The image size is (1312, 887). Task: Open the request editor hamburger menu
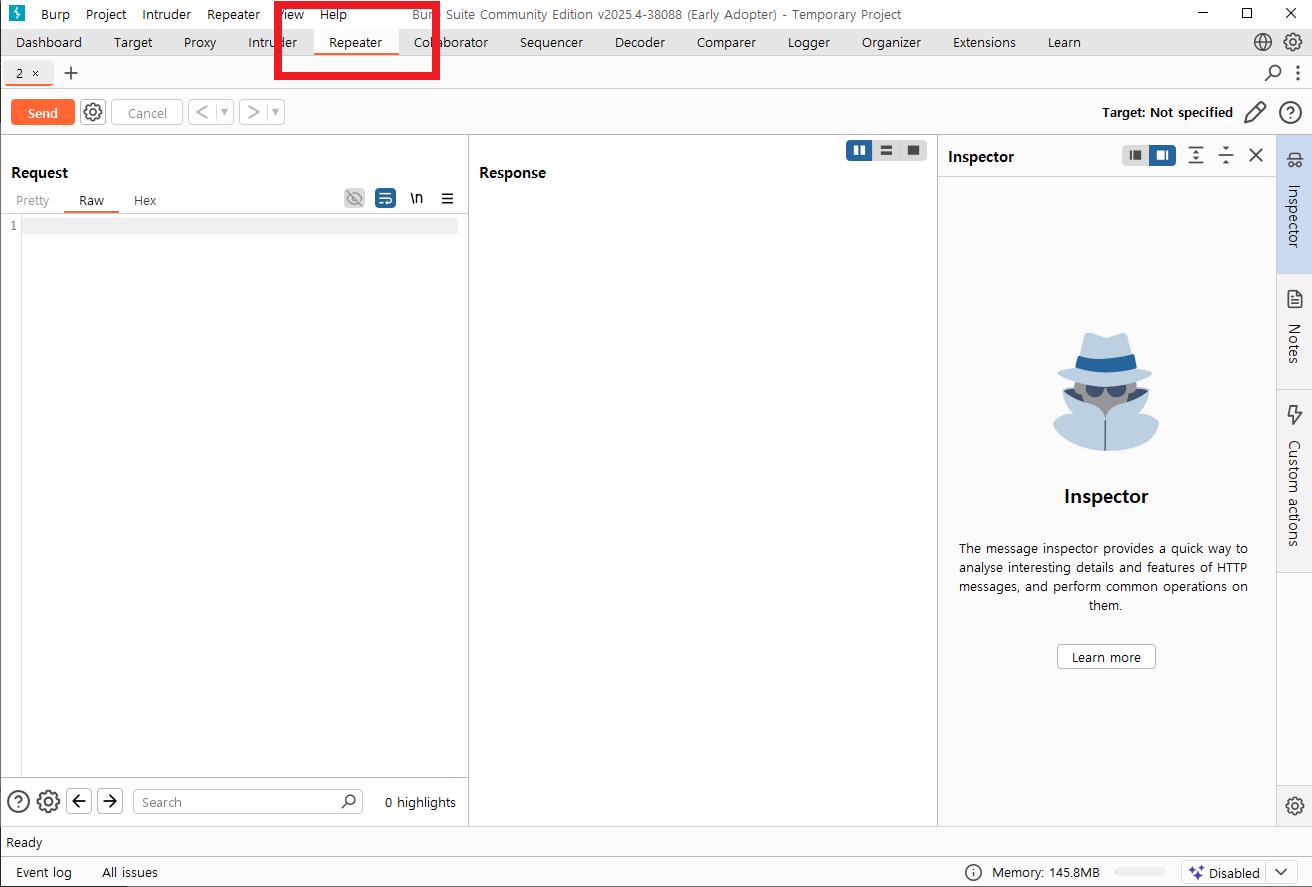click(x=447, y=198)
